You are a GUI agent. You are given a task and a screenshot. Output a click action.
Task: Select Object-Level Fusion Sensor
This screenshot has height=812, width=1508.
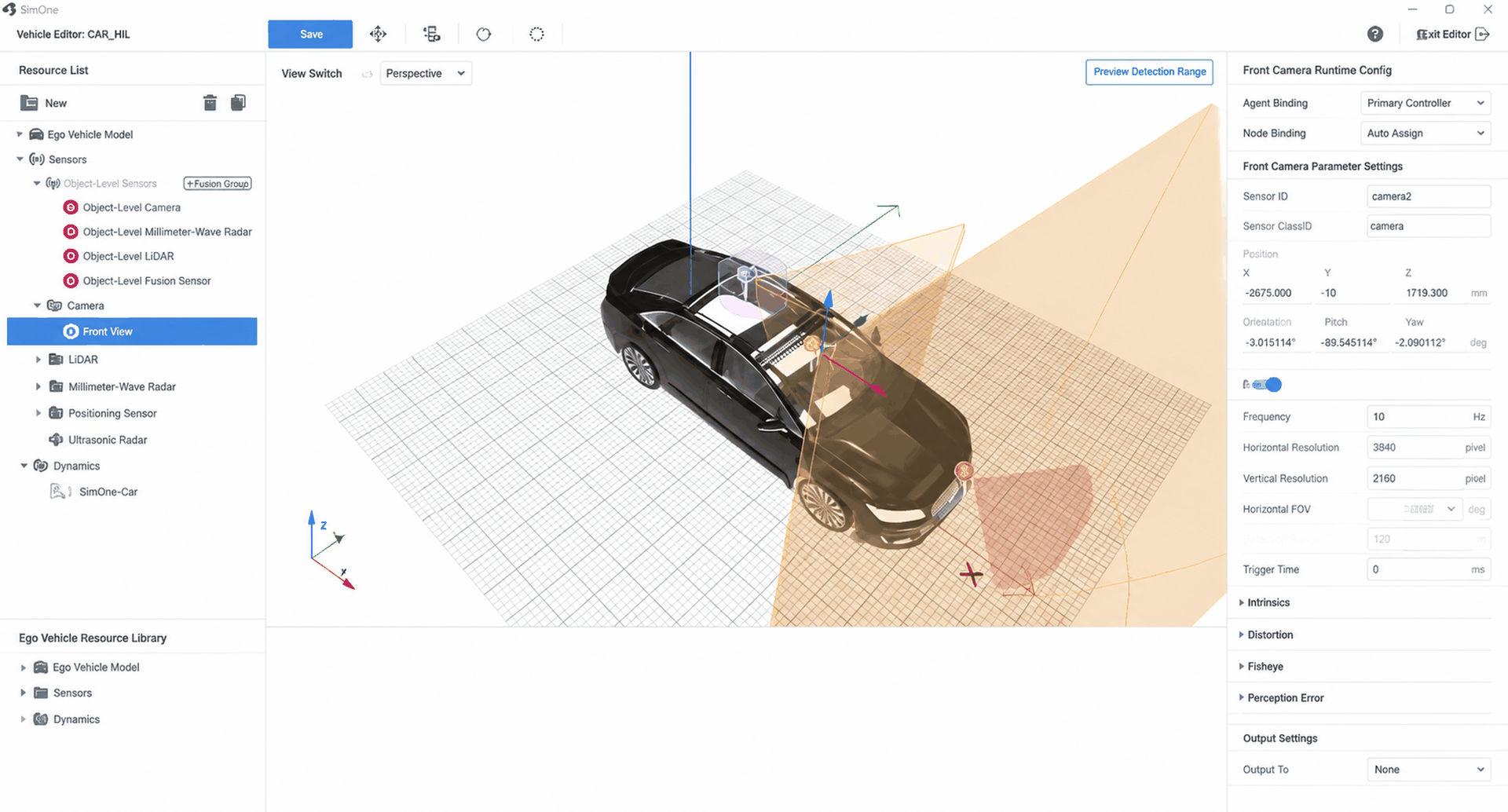pos(147,280)
